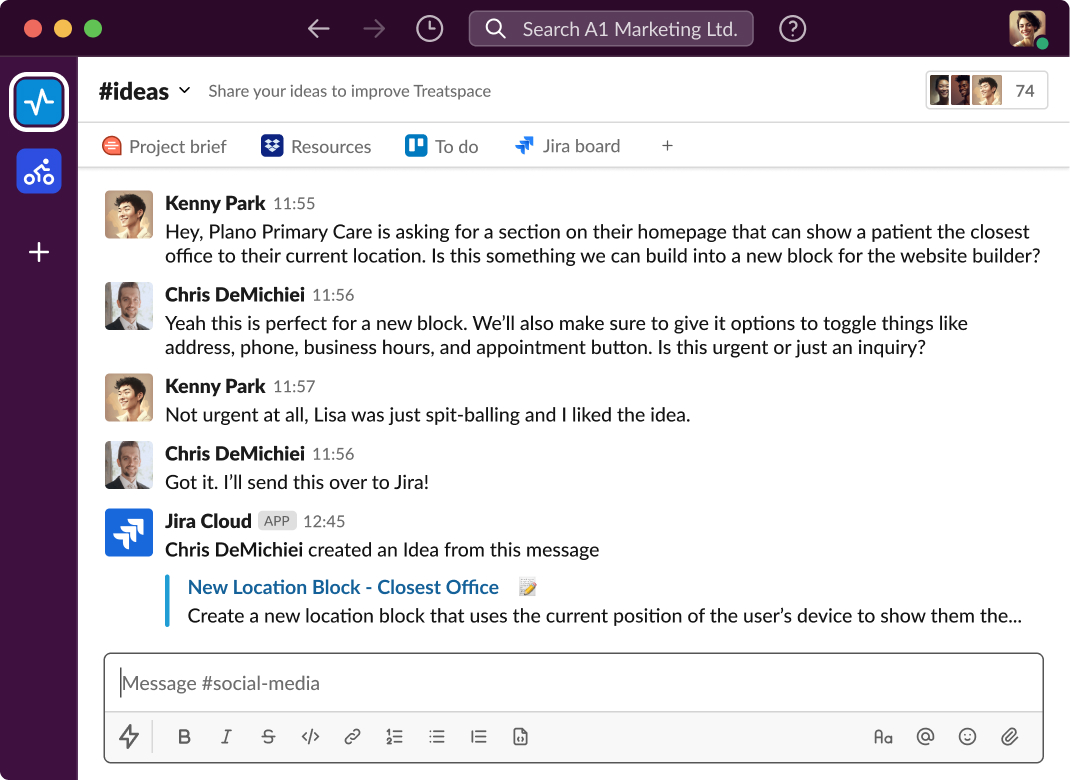The height and width of the screenshot is (780, 1070).
Task: Open the Jira Cloud sender name
Action: coord(208,521)
